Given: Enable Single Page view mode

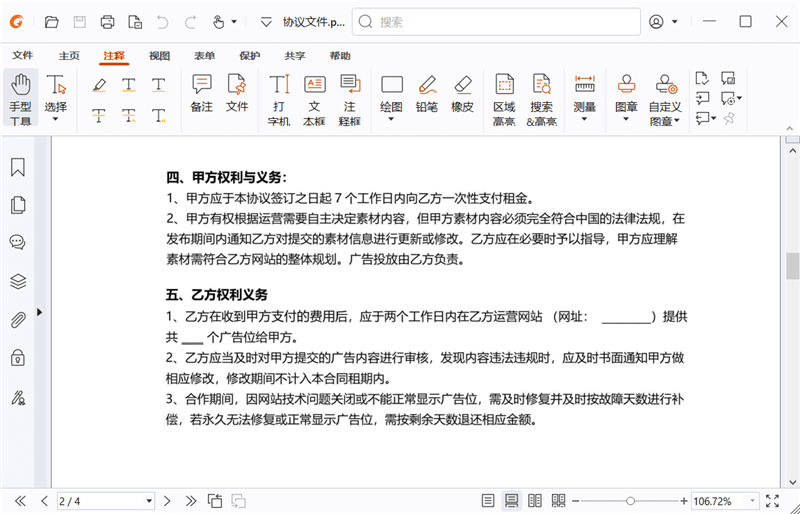Looking at the screenshot, I should (488, 501).
